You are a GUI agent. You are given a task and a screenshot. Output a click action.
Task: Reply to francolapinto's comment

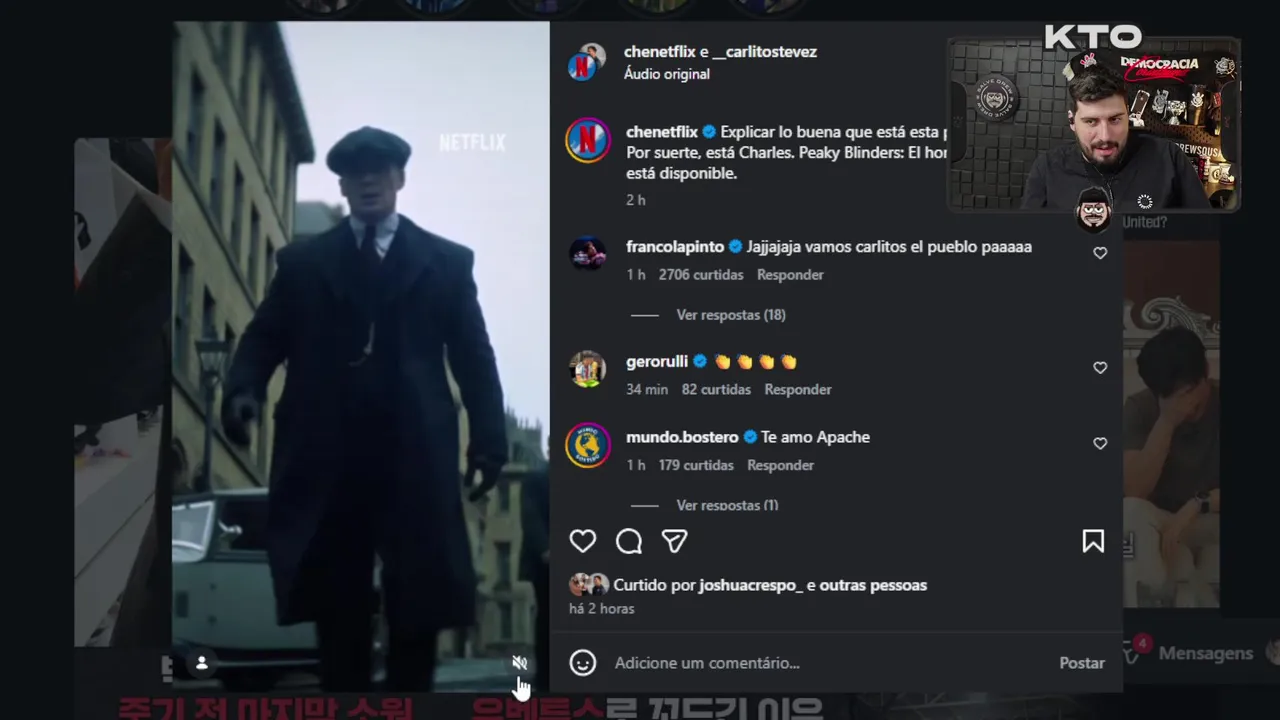pyautogui.click(x=790, y=275)
